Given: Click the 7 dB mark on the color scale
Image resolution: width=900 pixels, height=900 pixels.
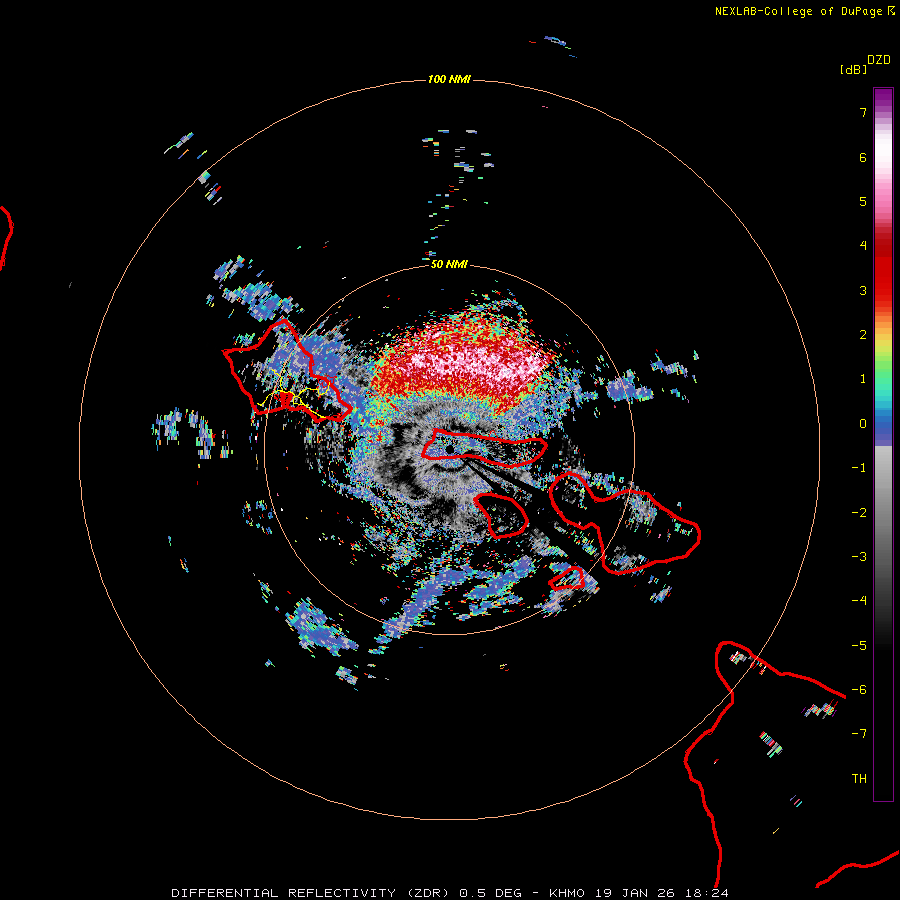Looking at the screenshot, I should pos(863,112).
